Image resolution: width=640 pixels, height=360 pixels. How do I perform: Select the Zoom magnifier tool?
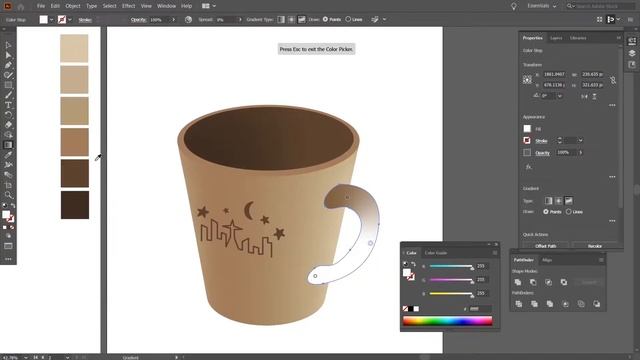click(8, 195)
